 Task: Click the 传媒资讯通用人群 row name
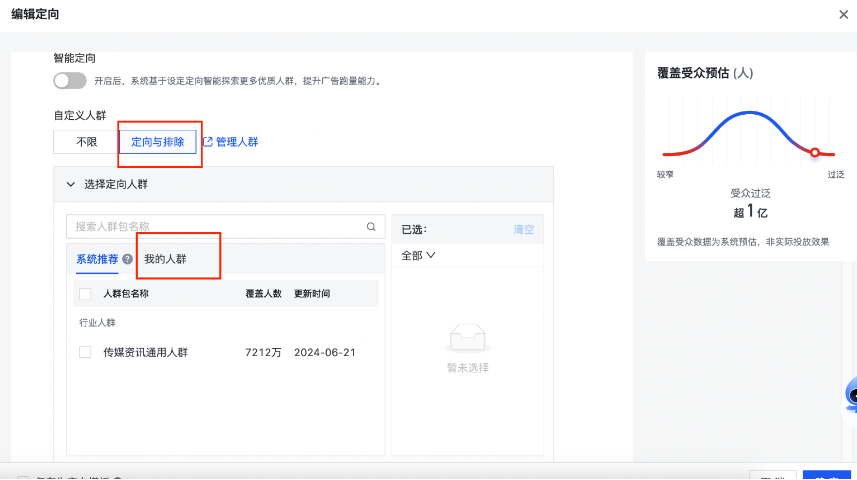click(x=145, y=353)
